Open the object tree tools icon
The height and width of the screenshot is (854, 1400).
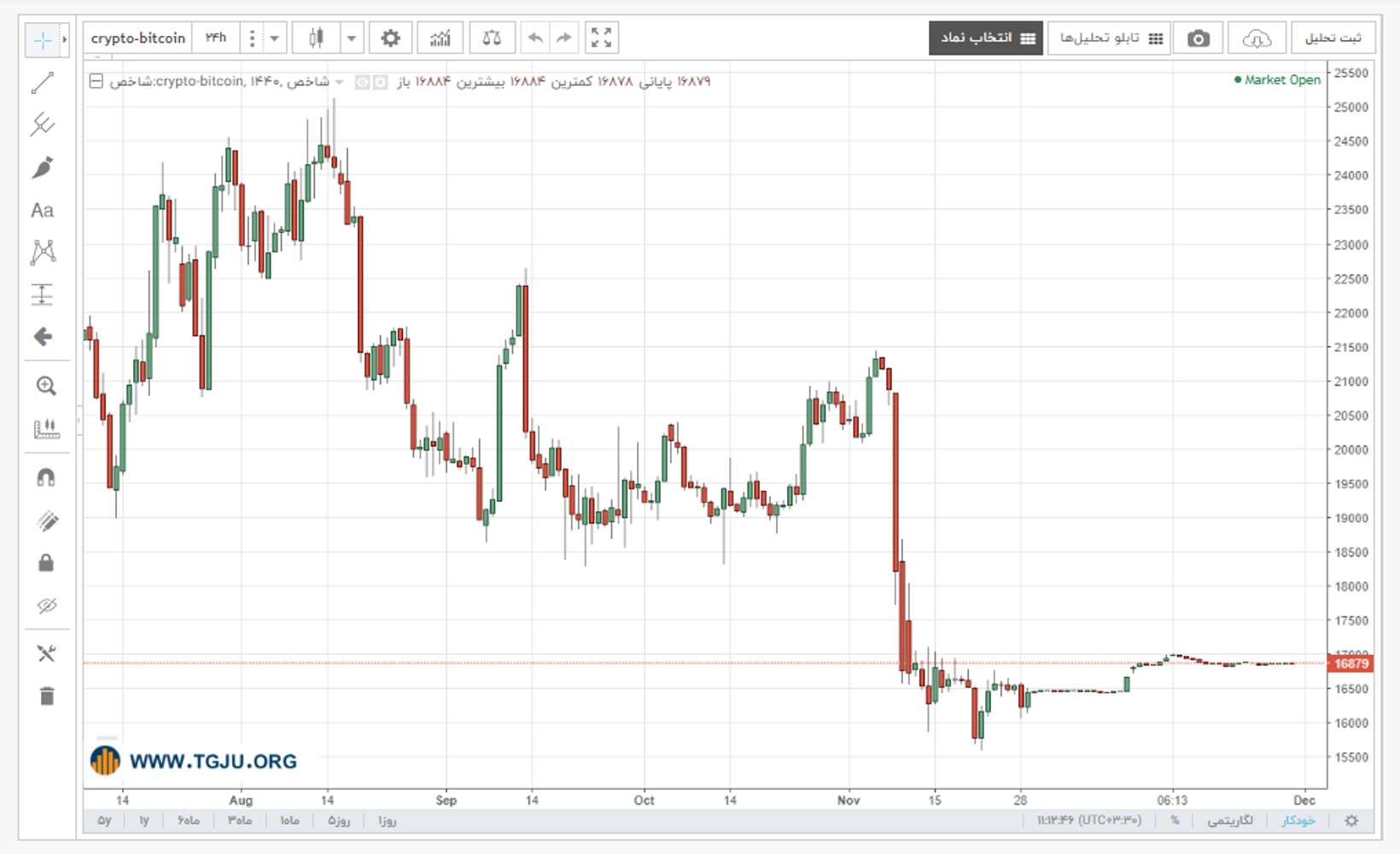click(x=46, y=654)
